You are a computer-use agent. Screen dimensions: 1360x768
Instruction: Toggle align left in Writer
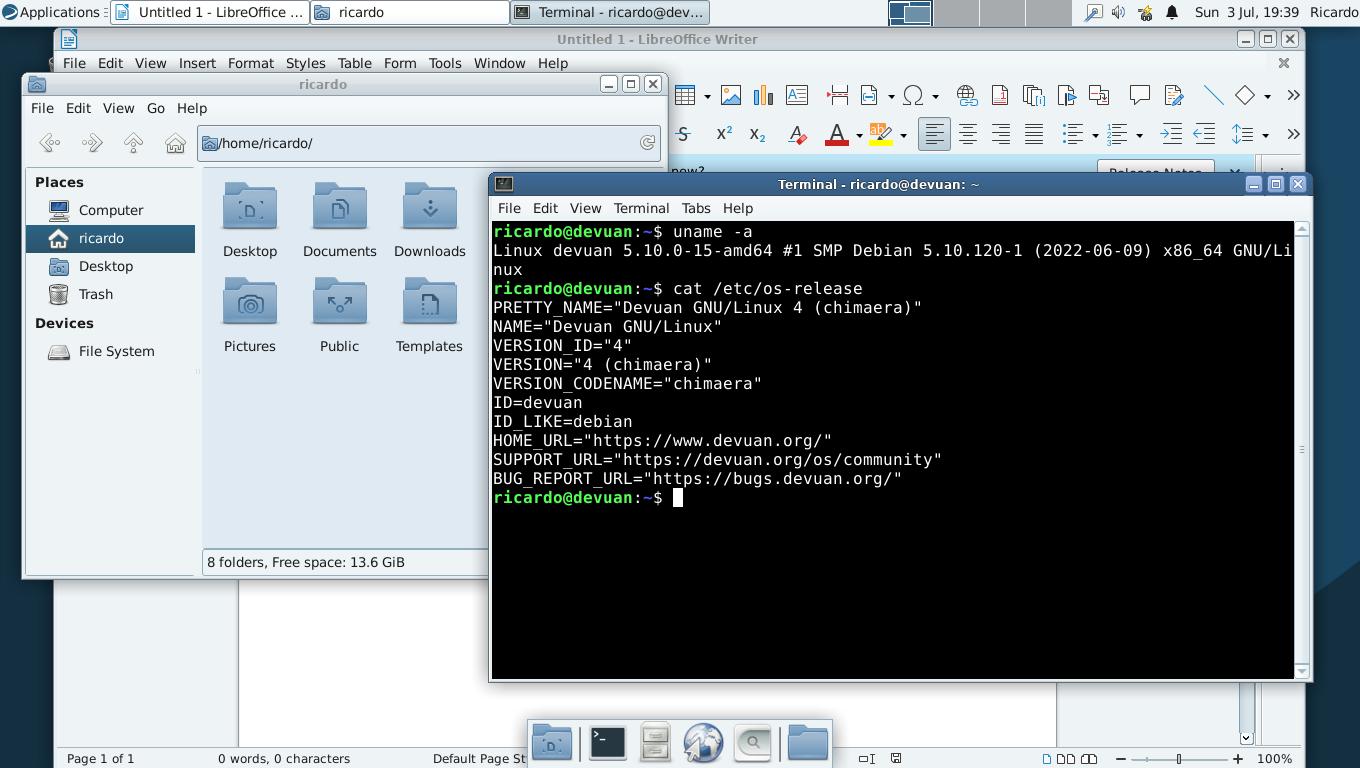tap(934, 134)
